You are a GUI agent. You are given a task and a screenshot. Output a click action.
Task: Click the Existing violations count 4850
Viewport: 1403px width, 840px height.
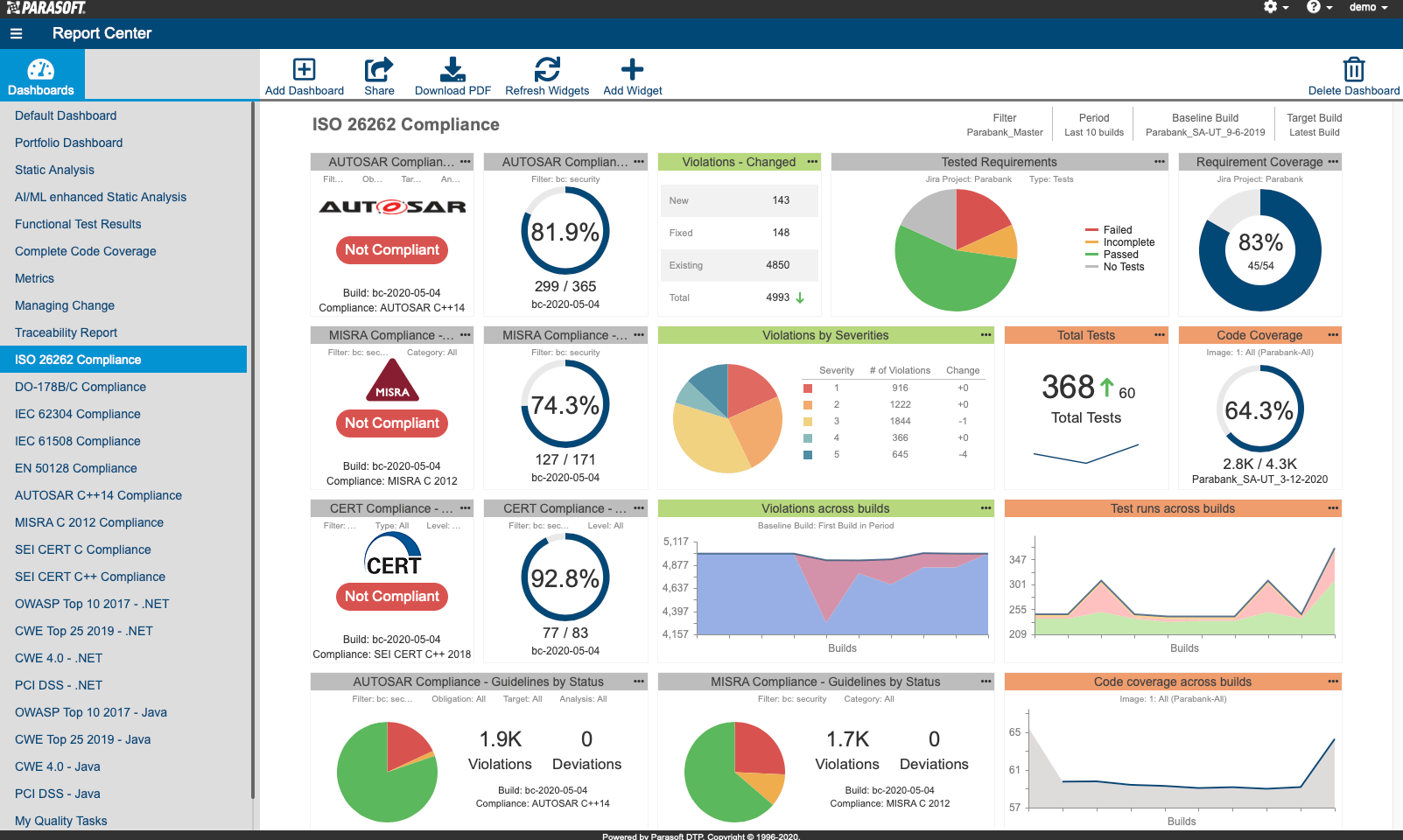tap(778, 265)
